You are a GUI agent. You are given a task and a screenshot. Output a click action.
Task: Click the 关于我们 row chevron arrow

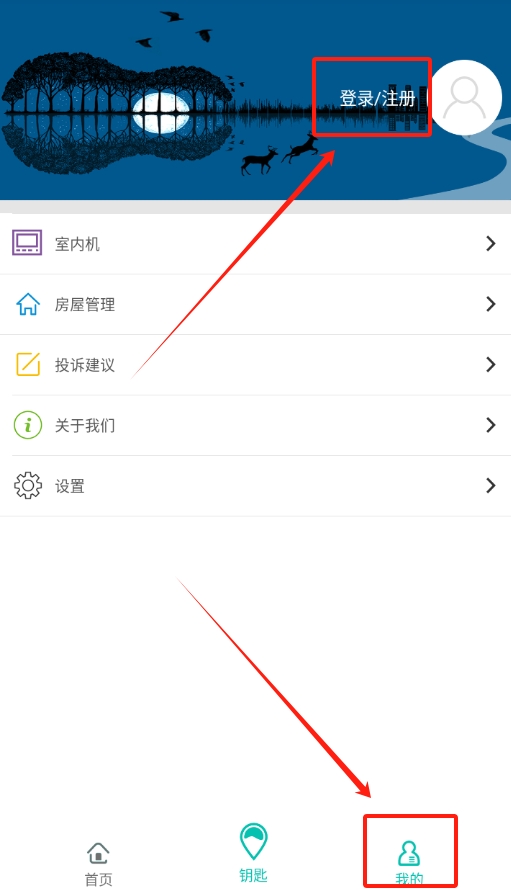491,425
